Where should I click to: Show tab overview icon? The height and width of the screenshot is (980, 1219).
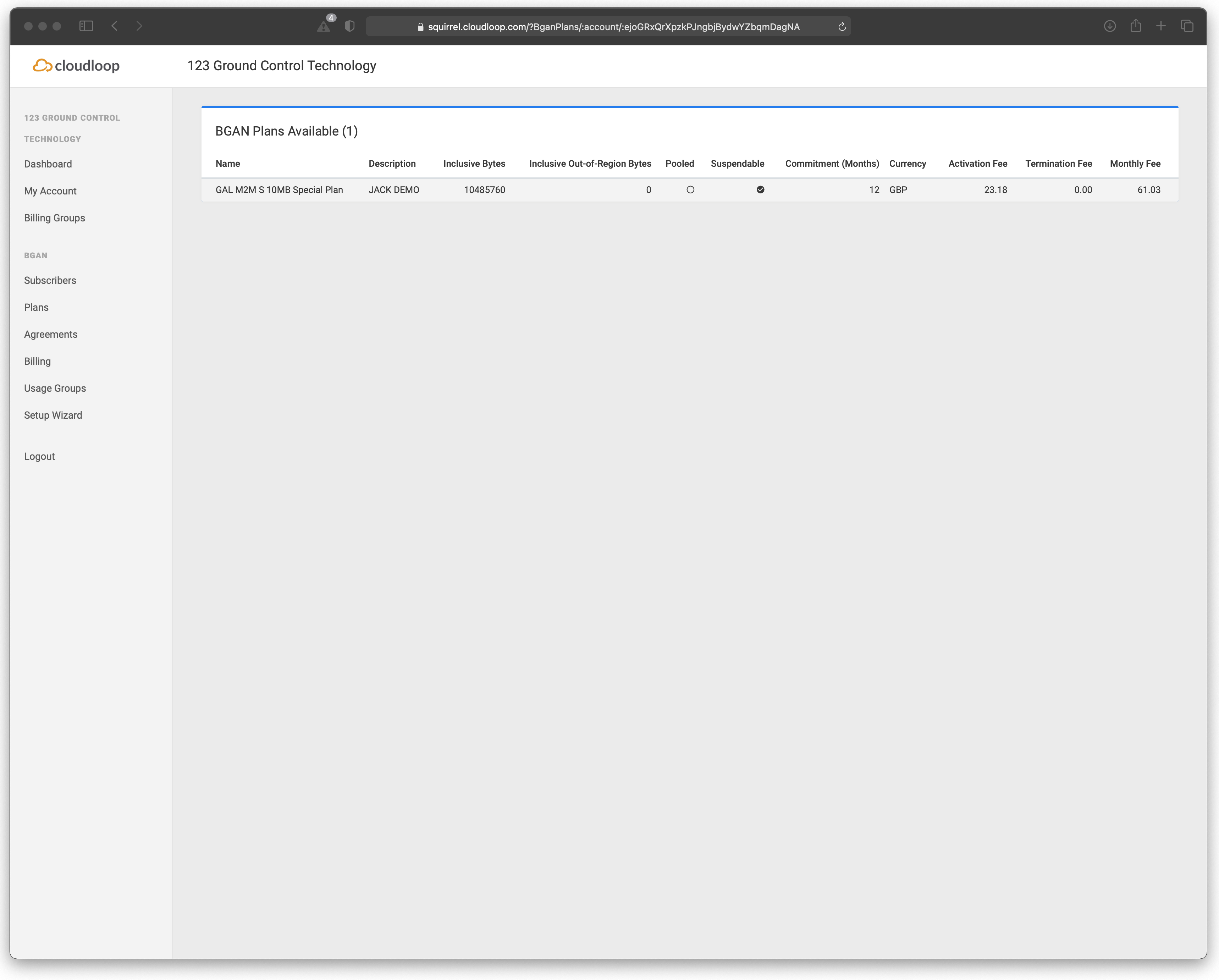click(x=1187, y=26)
